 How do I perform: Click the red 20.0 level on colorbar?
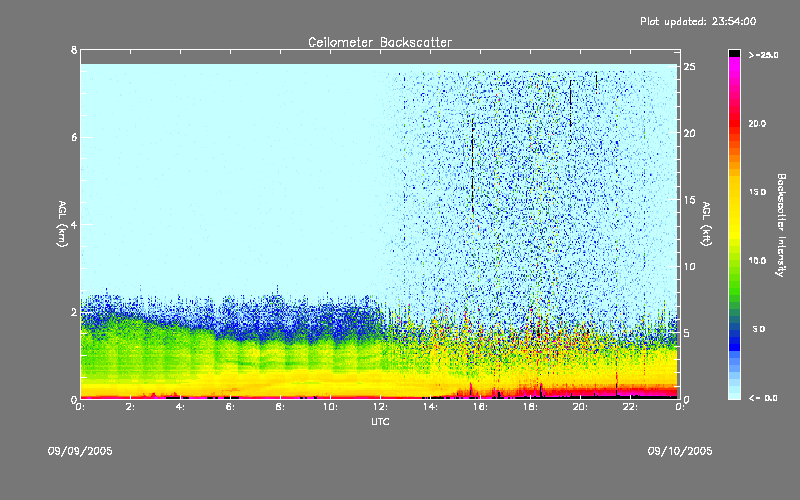(734, 124)
